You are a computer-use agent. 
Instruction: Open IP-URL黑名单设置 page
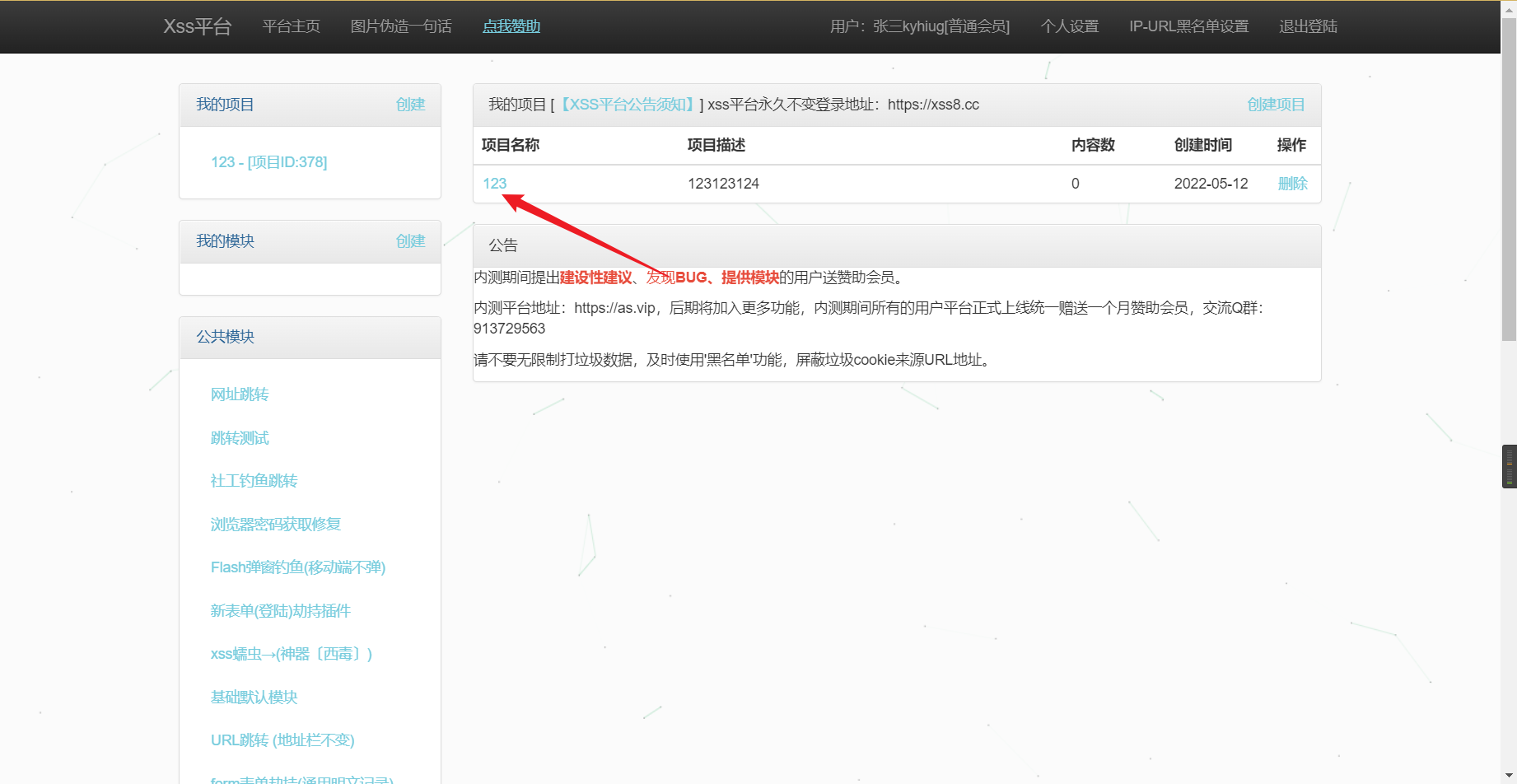click(1189, 26)
